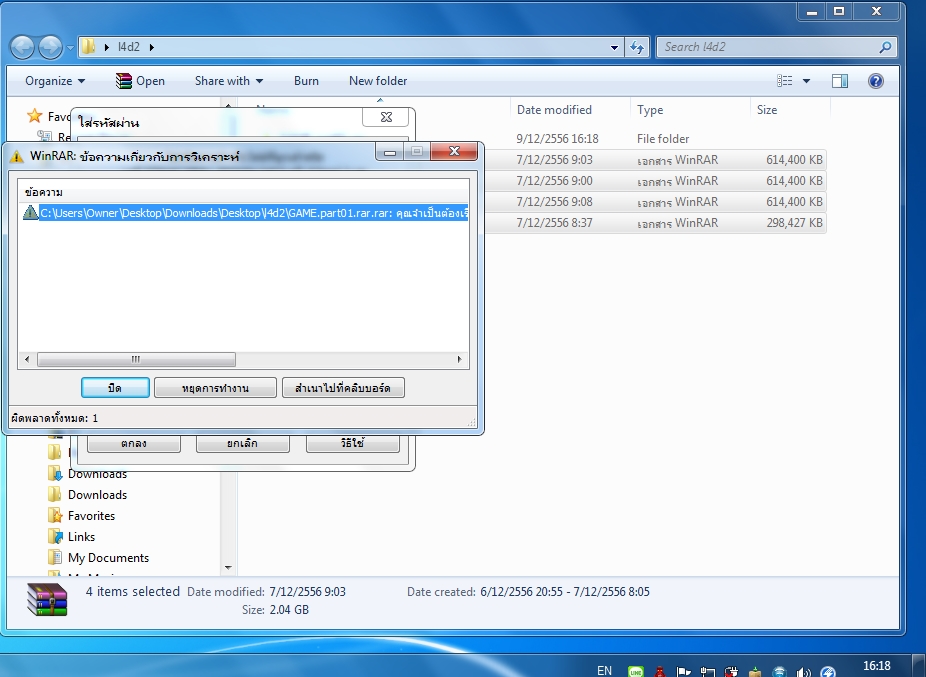Open the Organize menu
Viewport: 926px width, 677px height.
point(55,81)
